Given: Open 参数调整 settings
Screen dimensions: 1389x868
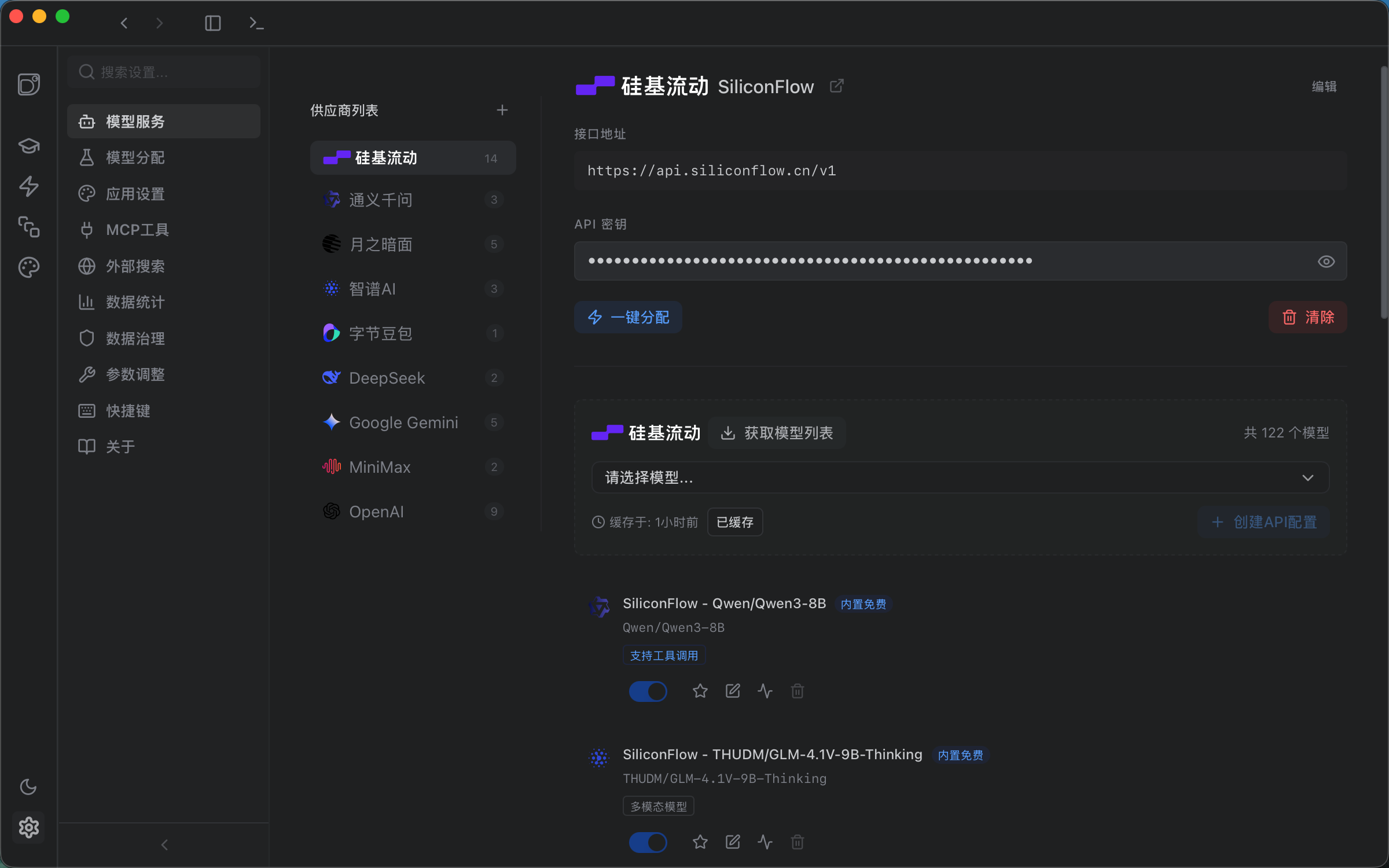Looking at the screenshot, I should tap(164, 374).
